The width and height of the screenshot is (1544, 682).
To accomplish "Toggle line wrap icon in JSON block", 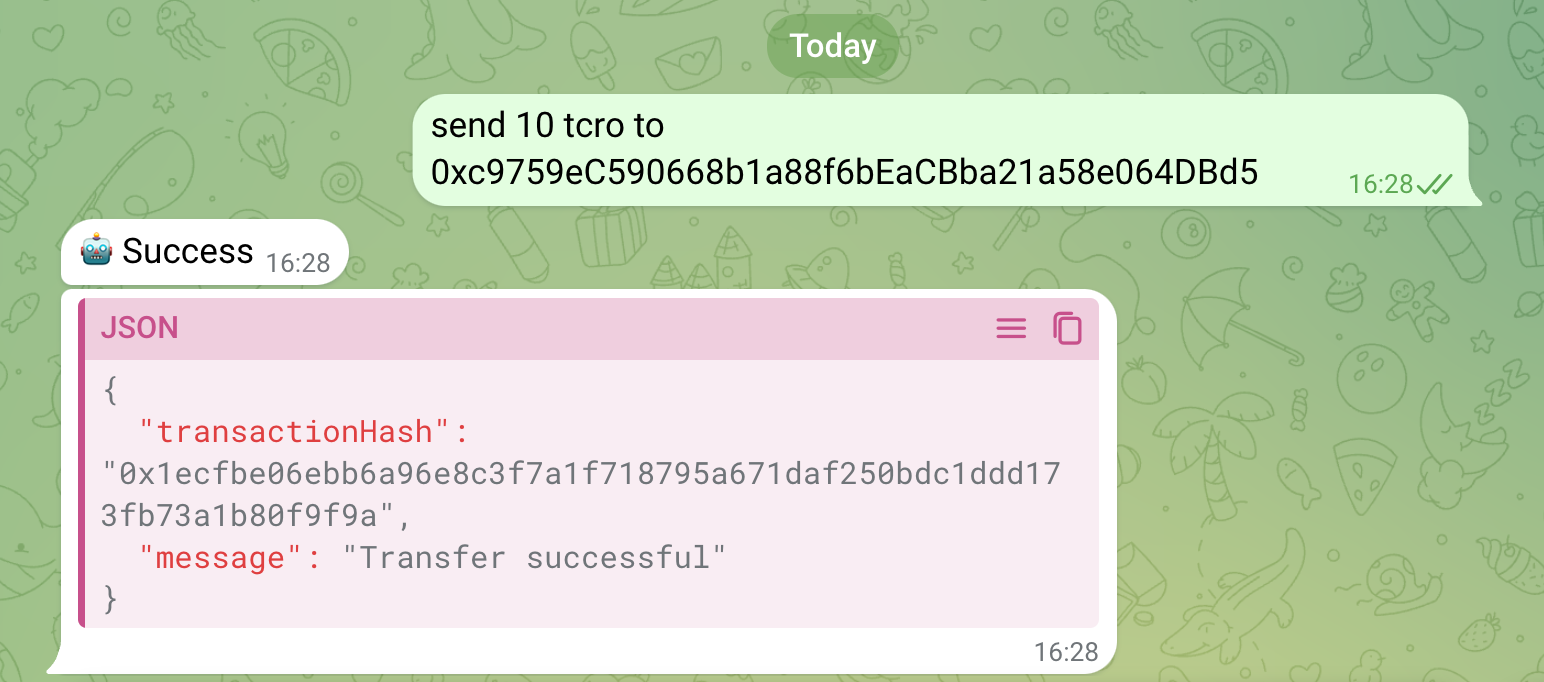I will 1011,328.
